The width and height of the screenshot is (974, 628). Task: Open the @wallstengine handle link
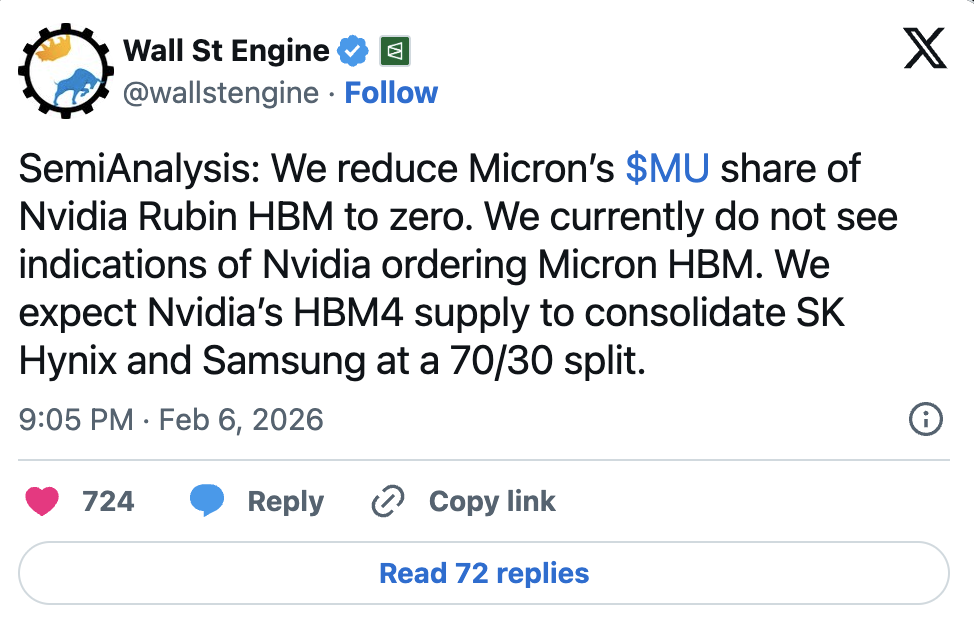click(220, 93)
